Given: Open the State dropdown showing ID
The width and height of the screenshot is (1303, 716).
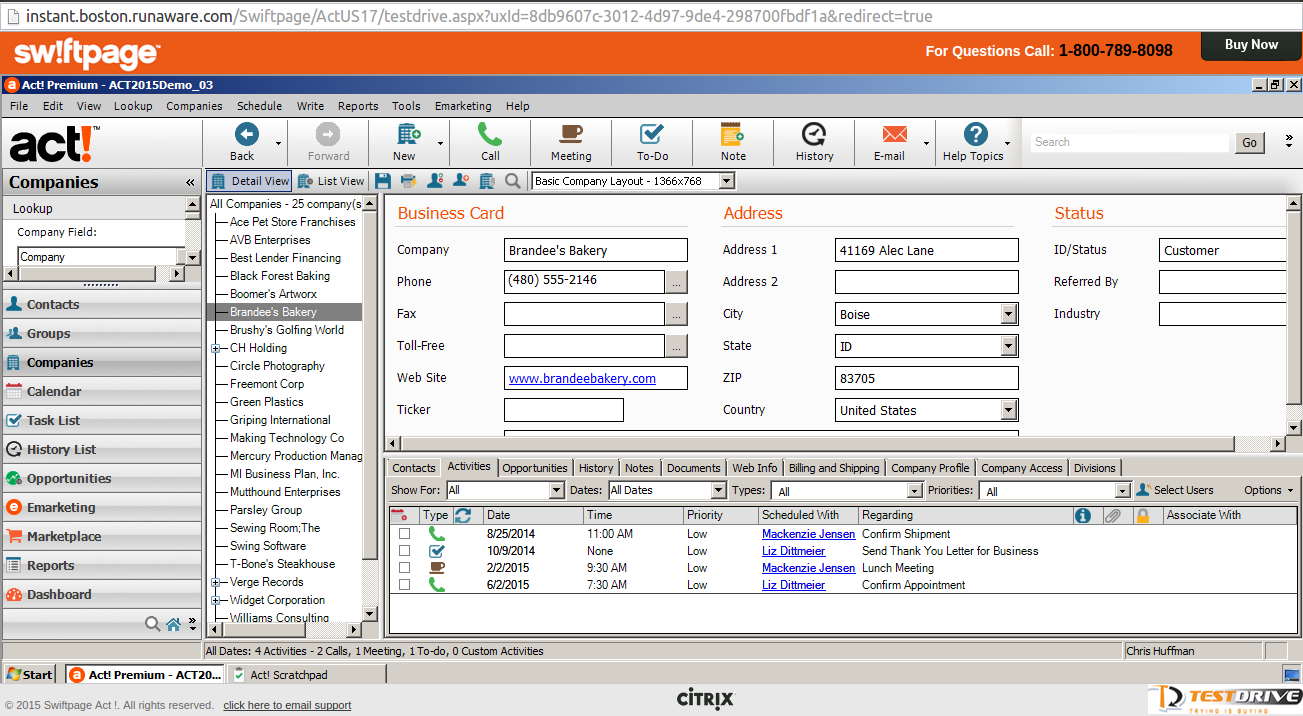Looking at the screenshot, I should pyautogui.click(x=1009, y=346).
